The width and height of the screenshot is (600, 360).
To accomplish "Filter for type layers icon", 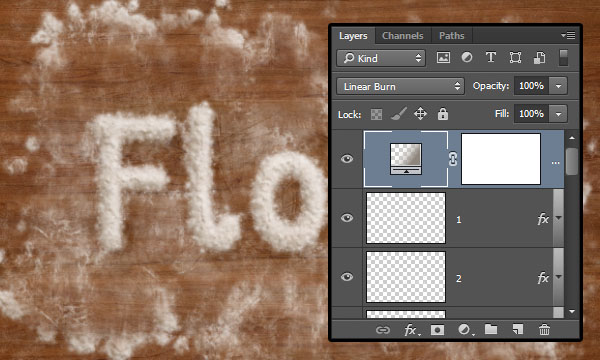I will pos(491,58).
